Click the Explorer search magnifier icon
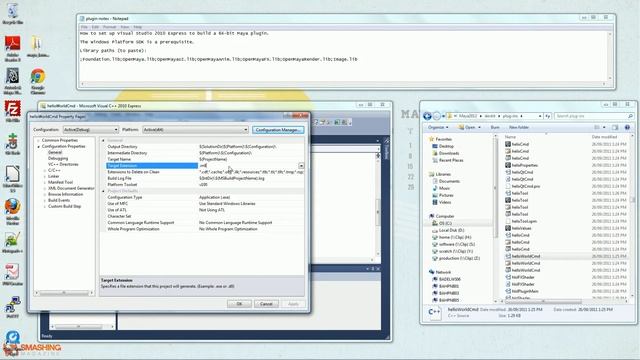The width and height of the screenshot is (640, 360). (630, 116)
